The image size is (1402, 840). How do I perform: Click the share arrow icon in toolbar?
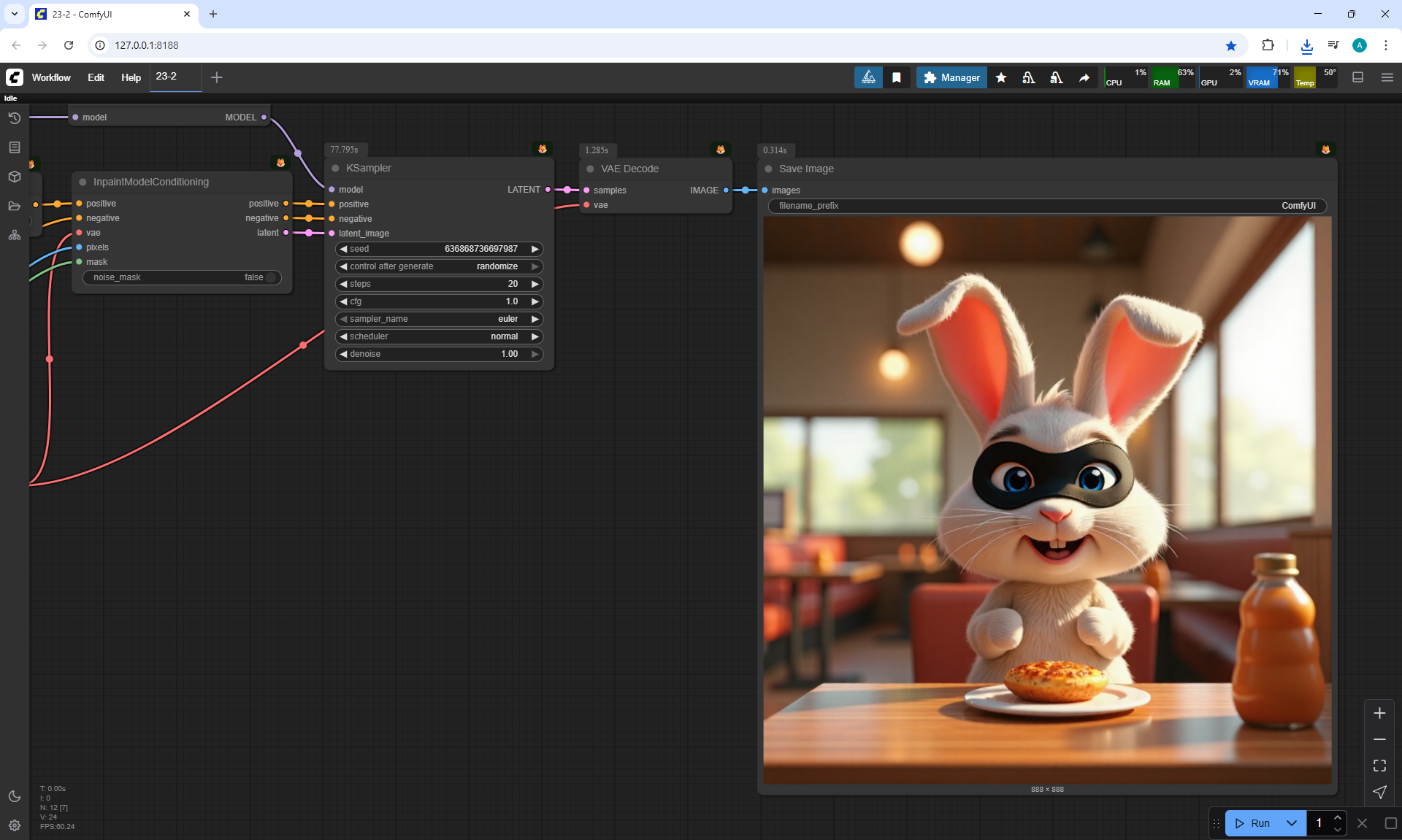click(x=1084, y=77)
